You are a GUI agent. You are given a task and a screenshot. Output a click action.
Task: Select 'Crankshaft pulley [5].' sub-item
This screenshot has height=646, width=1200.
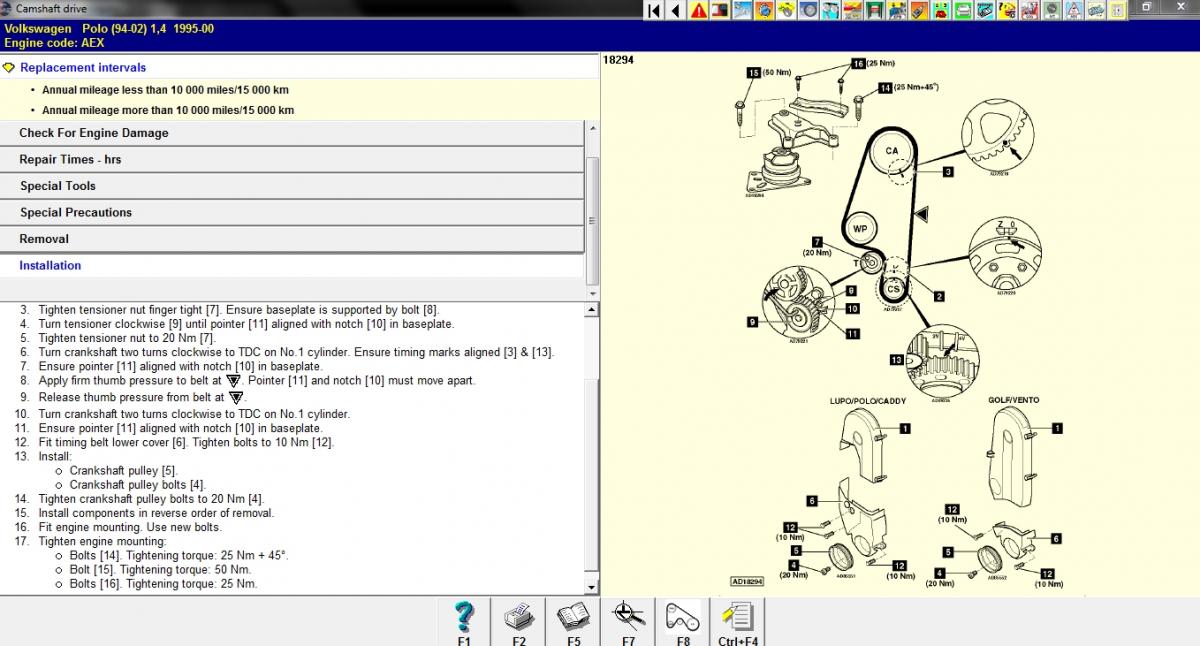click(x=123, y=470)
